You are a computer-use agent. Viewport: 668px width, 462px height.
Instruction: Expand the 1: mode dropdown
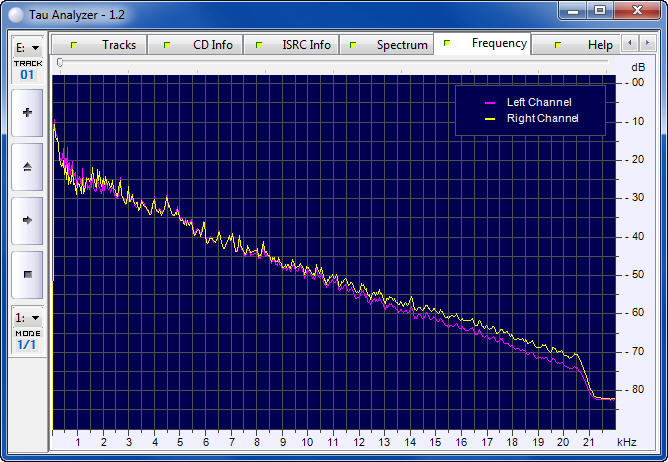tap(27, 317)
